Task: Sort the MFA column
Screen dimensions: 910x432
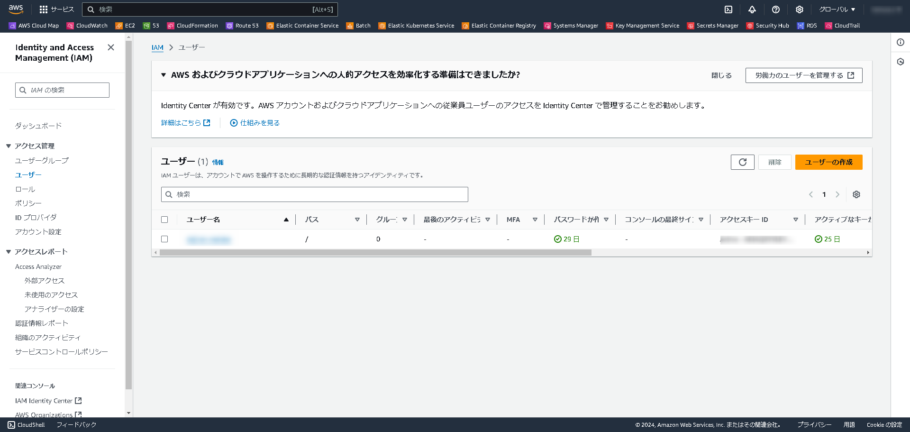Action: [535, 219]
